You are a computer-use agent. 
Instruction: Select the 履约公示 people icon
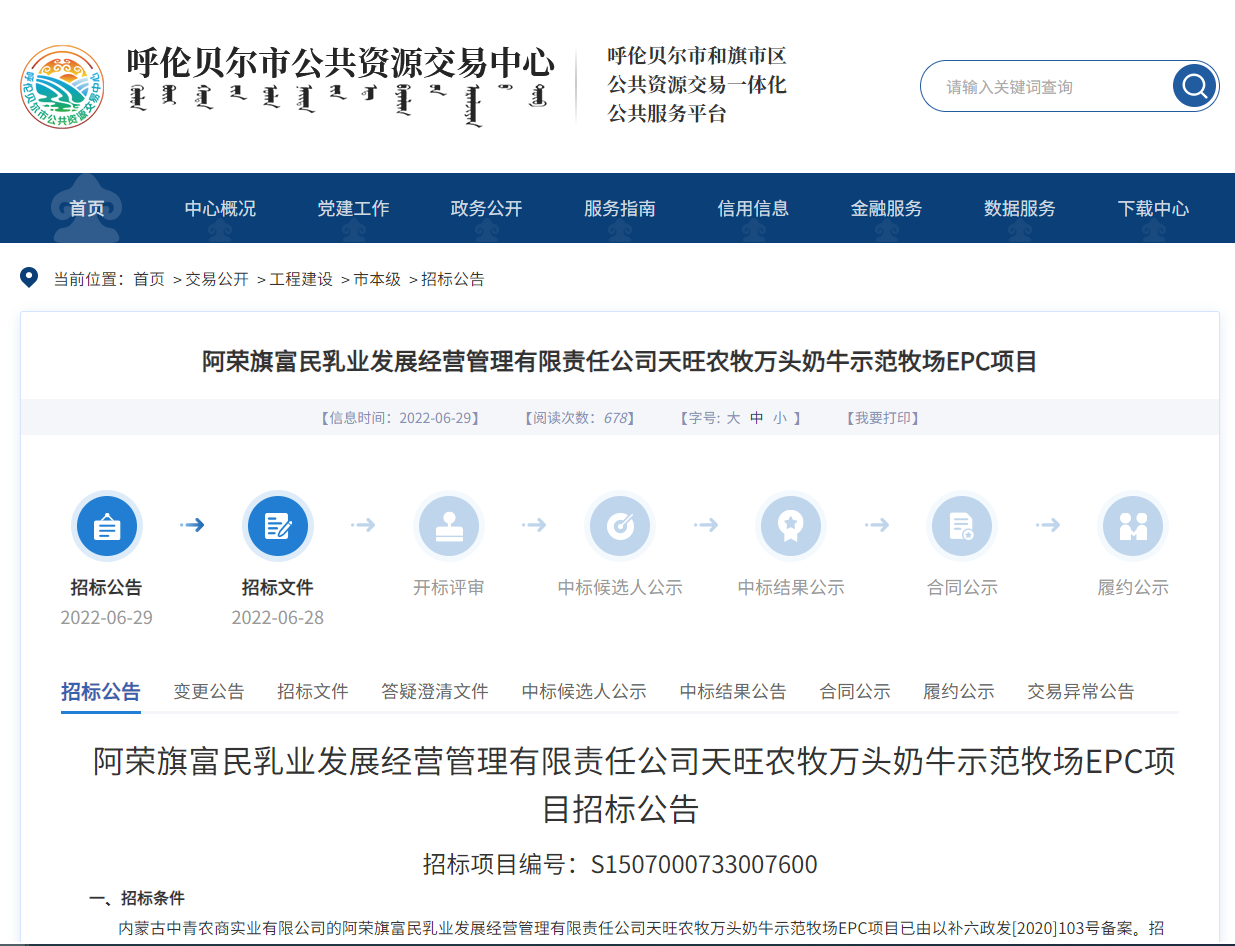pyautogui.click(x=1133, y=526)
